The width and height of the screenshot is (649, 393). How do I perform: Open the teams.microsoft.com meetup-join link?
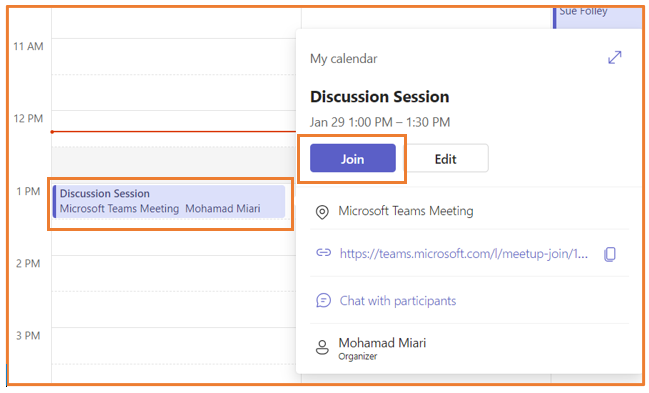click(x=464, y=253)
